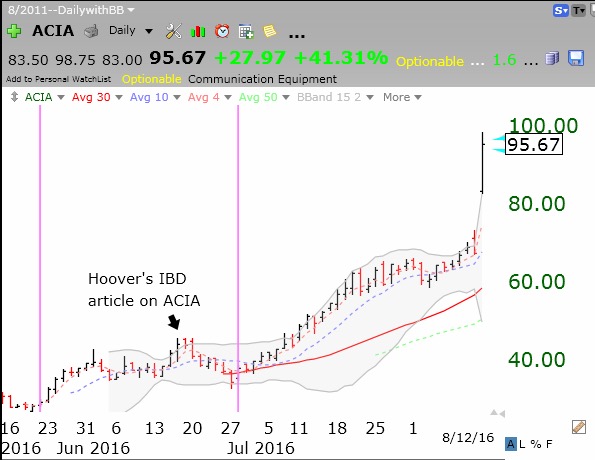Click the 100.00 price axis label

[x=543, y=125]
